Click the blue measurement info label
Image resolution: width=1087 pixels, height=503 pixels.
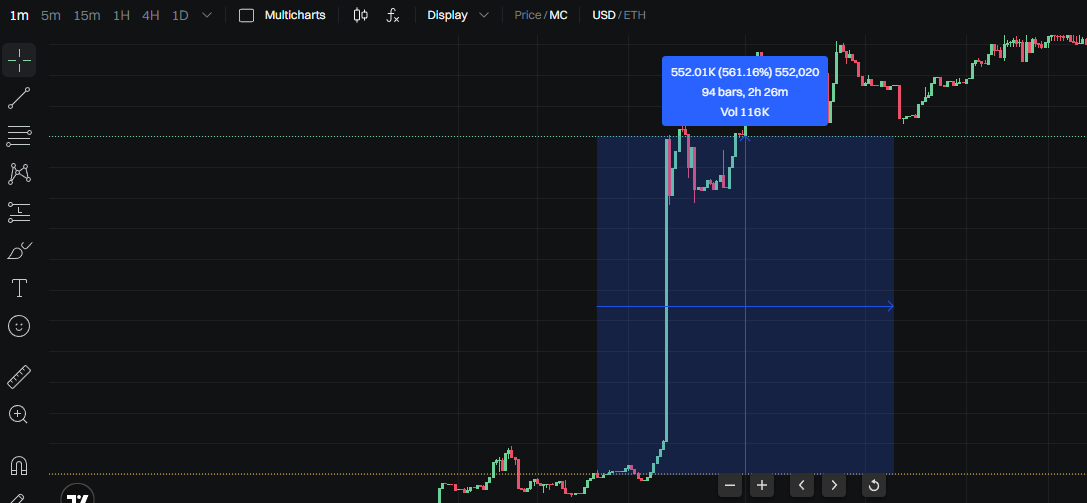[745, 91]
